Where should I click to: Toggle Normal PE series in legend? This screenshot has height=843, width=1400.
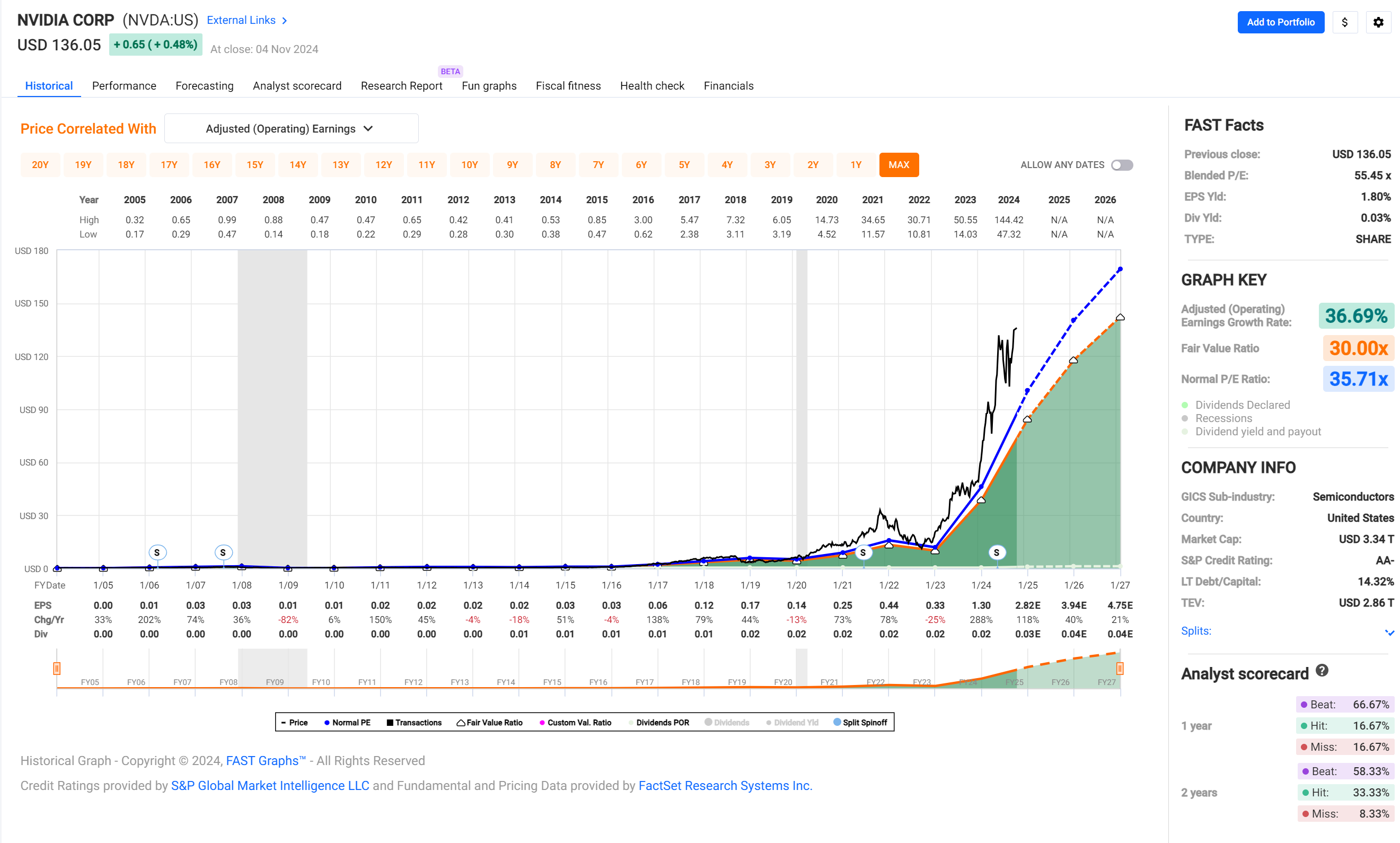pos(347,723)
